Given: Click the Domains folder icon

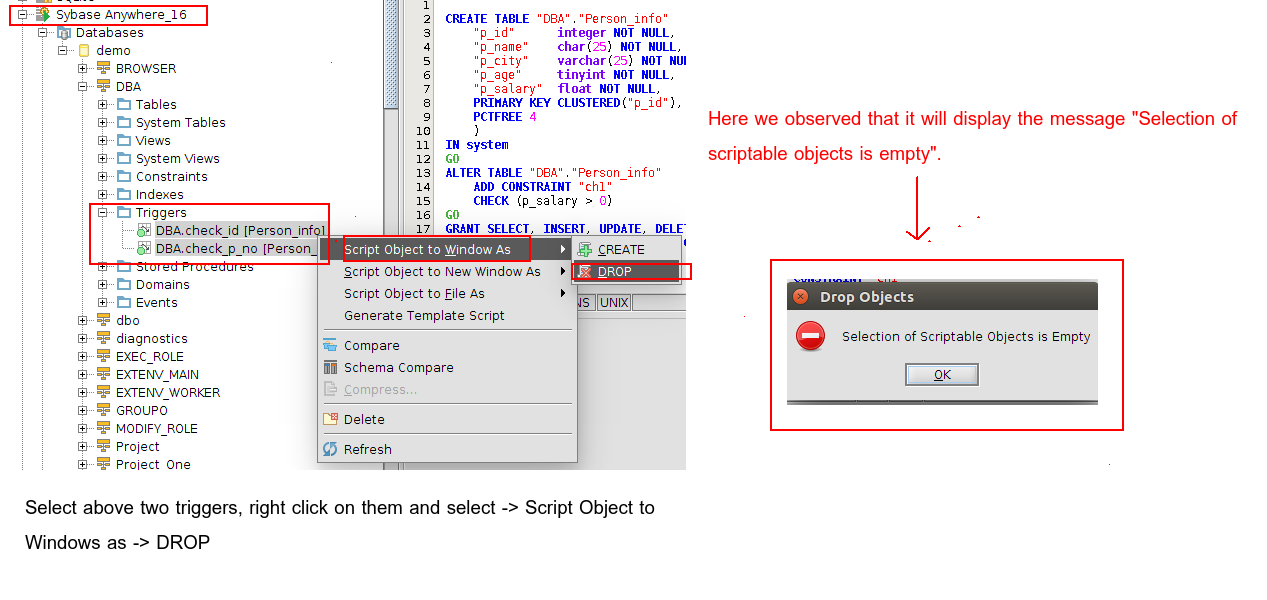Looking at the screenshot, I should pos(124,285).
